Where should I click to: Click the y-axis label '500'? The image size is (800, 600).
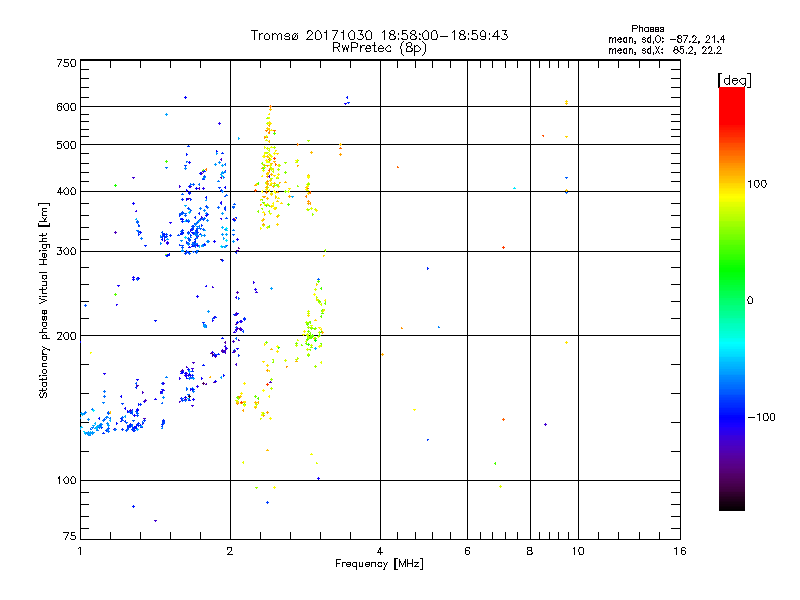66,145
